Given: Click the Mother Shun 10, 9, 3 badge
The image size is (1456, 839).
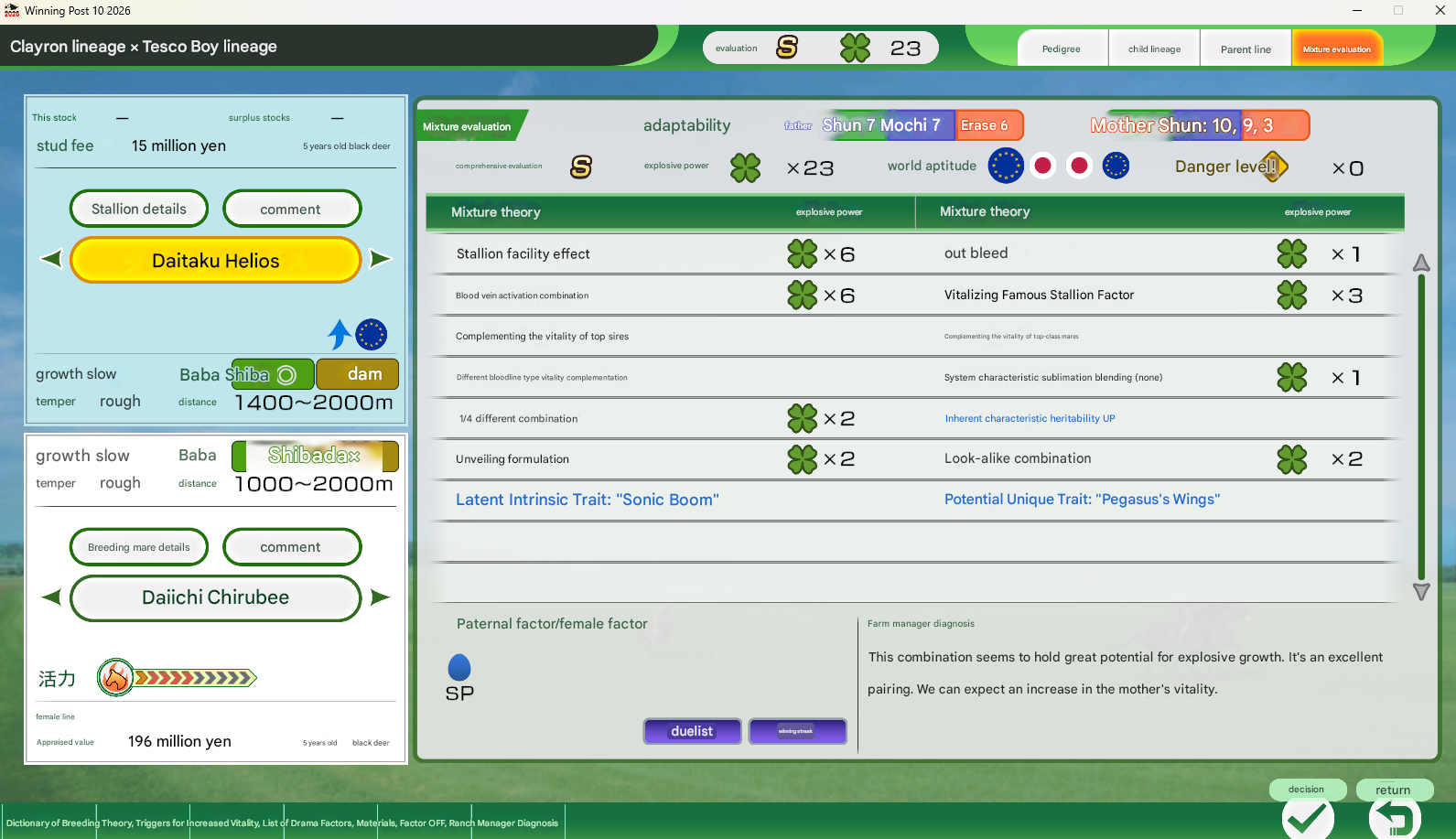Looking at the screenshot, I should [x=1199, y=125].
